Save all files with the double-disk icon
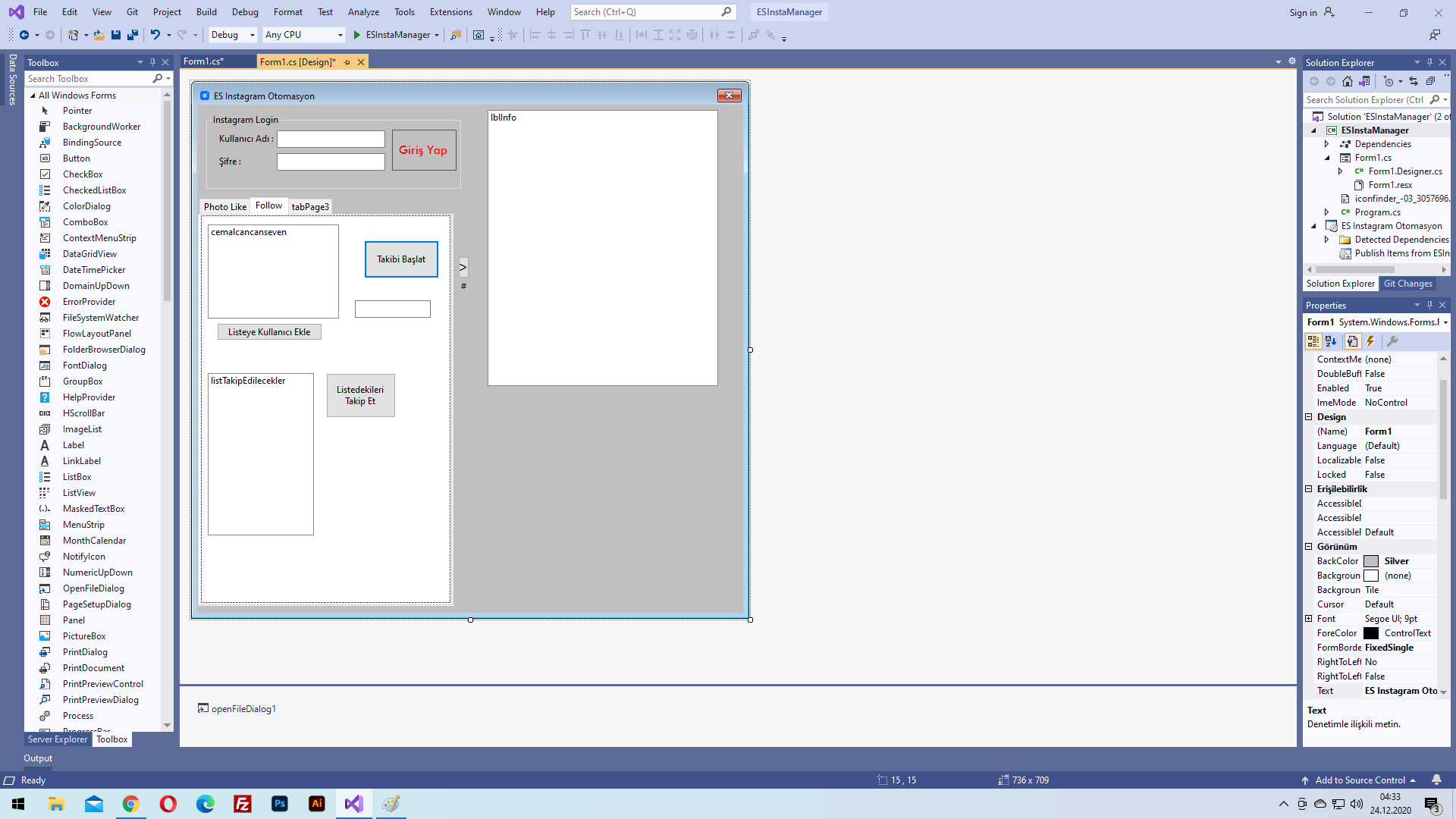The width and height of the screenshot is (1456, 819). (x=133, y=35)
